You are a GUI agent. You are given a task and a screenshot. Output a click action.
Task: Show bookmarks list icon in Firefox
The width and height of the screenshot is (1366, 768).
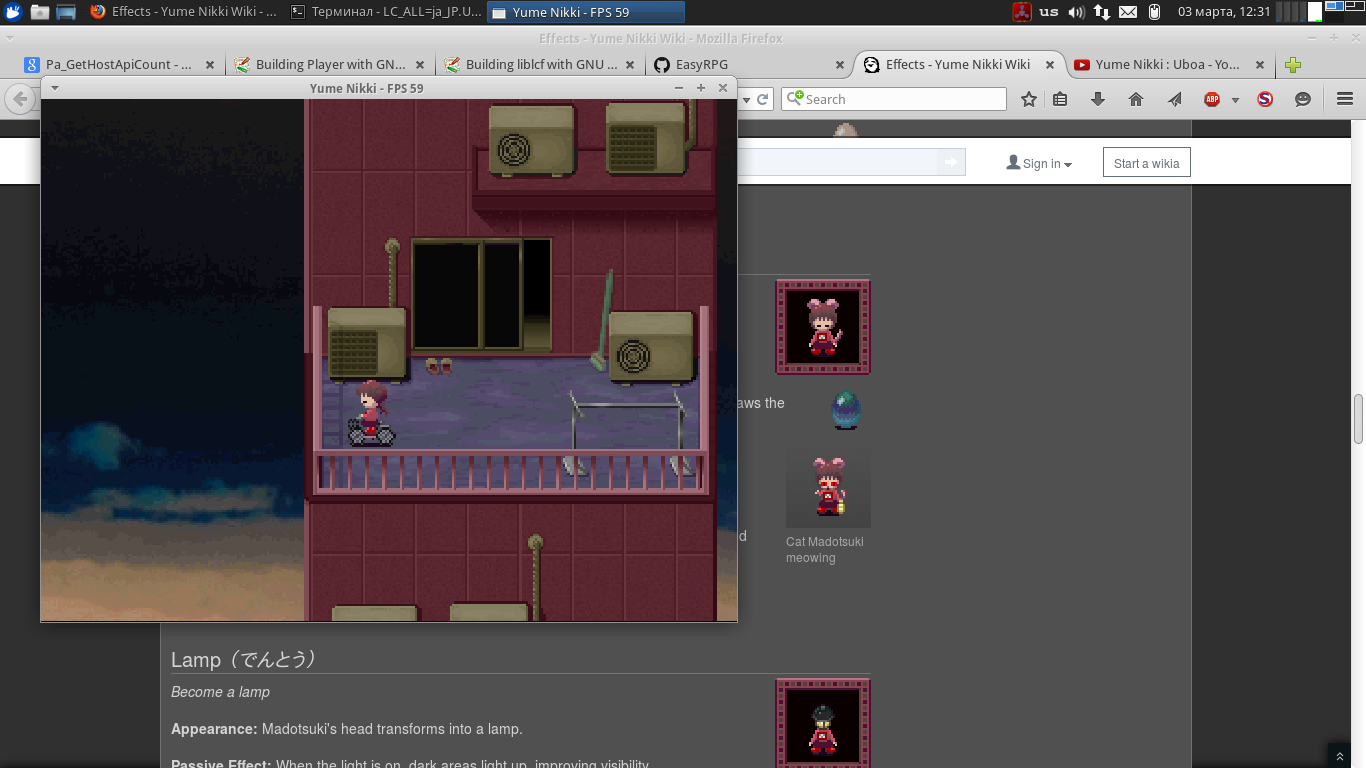pyautogui.click(x=1060, y=99)
